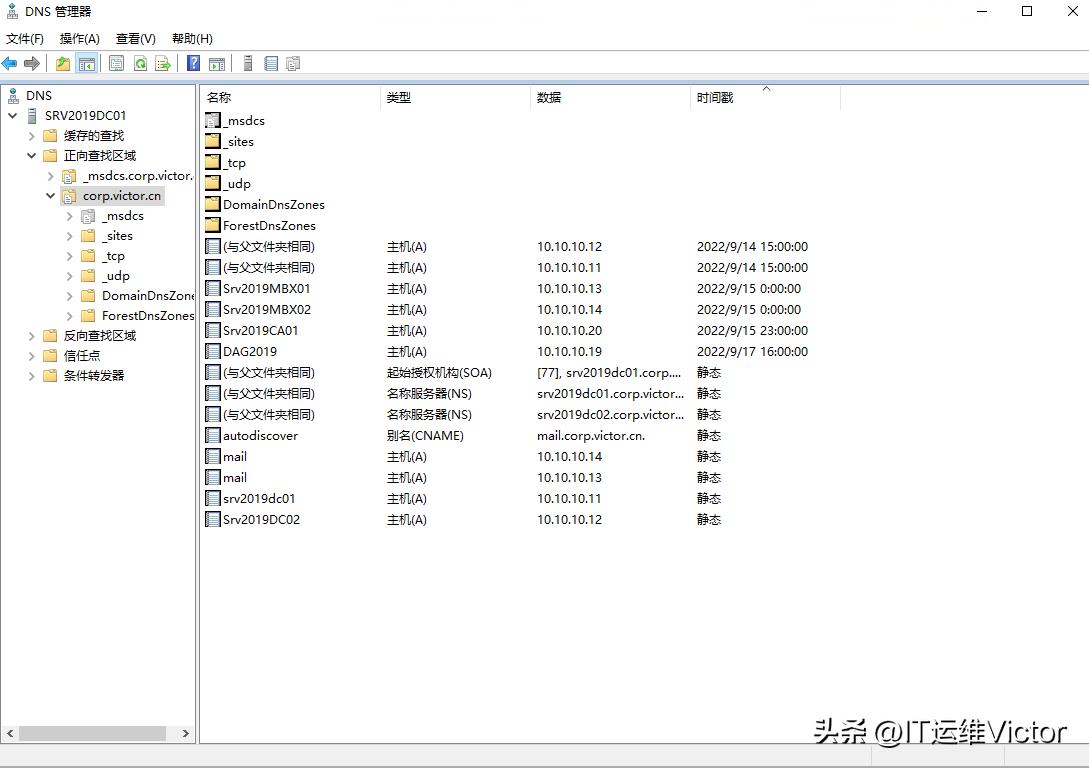Click the Up One Level folder icon
Image resolution: width=1089 pixels, height=768 pixels.
pyautogui.click(x=62, y=63)
